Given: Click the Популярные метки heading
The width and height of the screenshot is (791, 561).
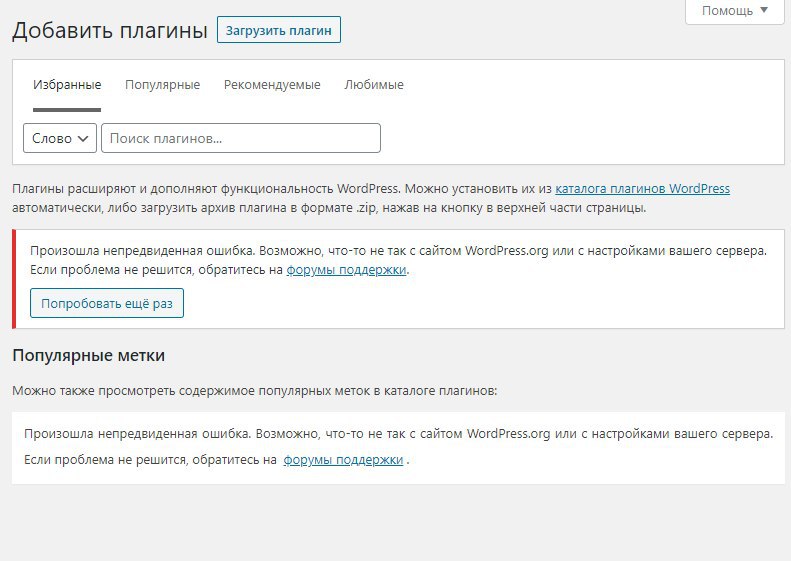Looking at the screenshot, I should [88, 356].
